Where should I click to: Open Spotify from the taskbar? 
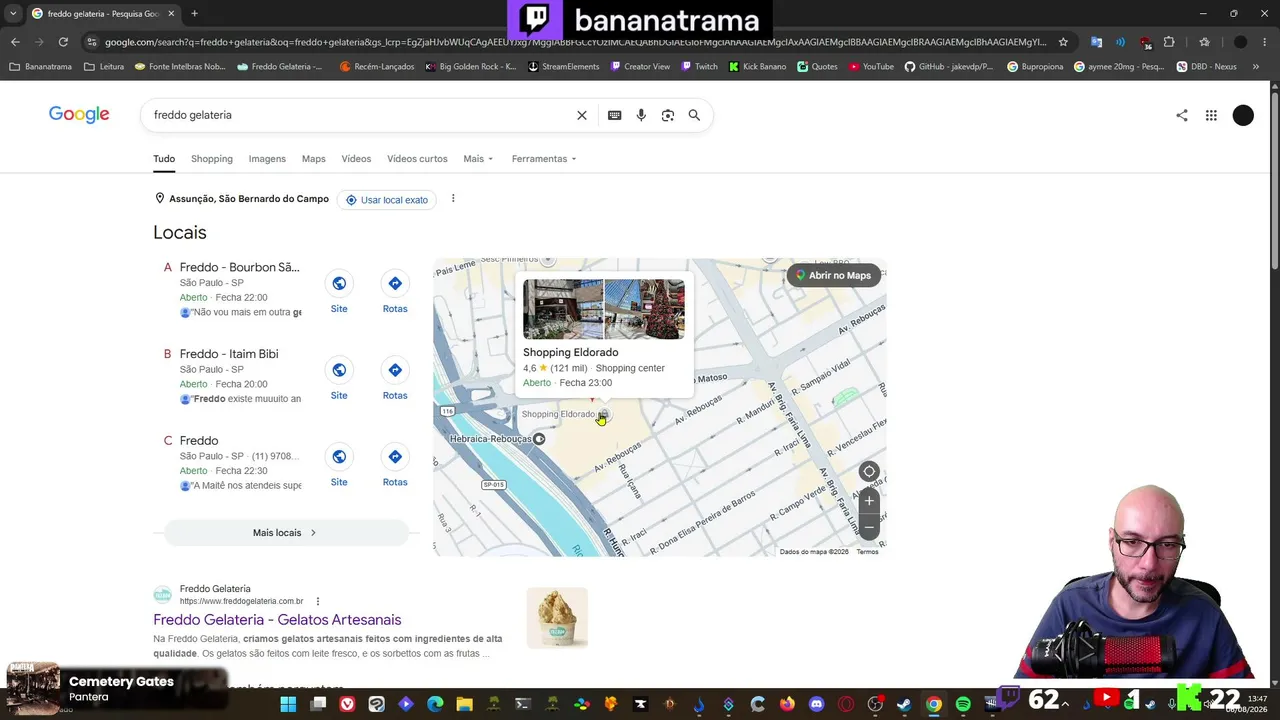click(x=963, y=704)
